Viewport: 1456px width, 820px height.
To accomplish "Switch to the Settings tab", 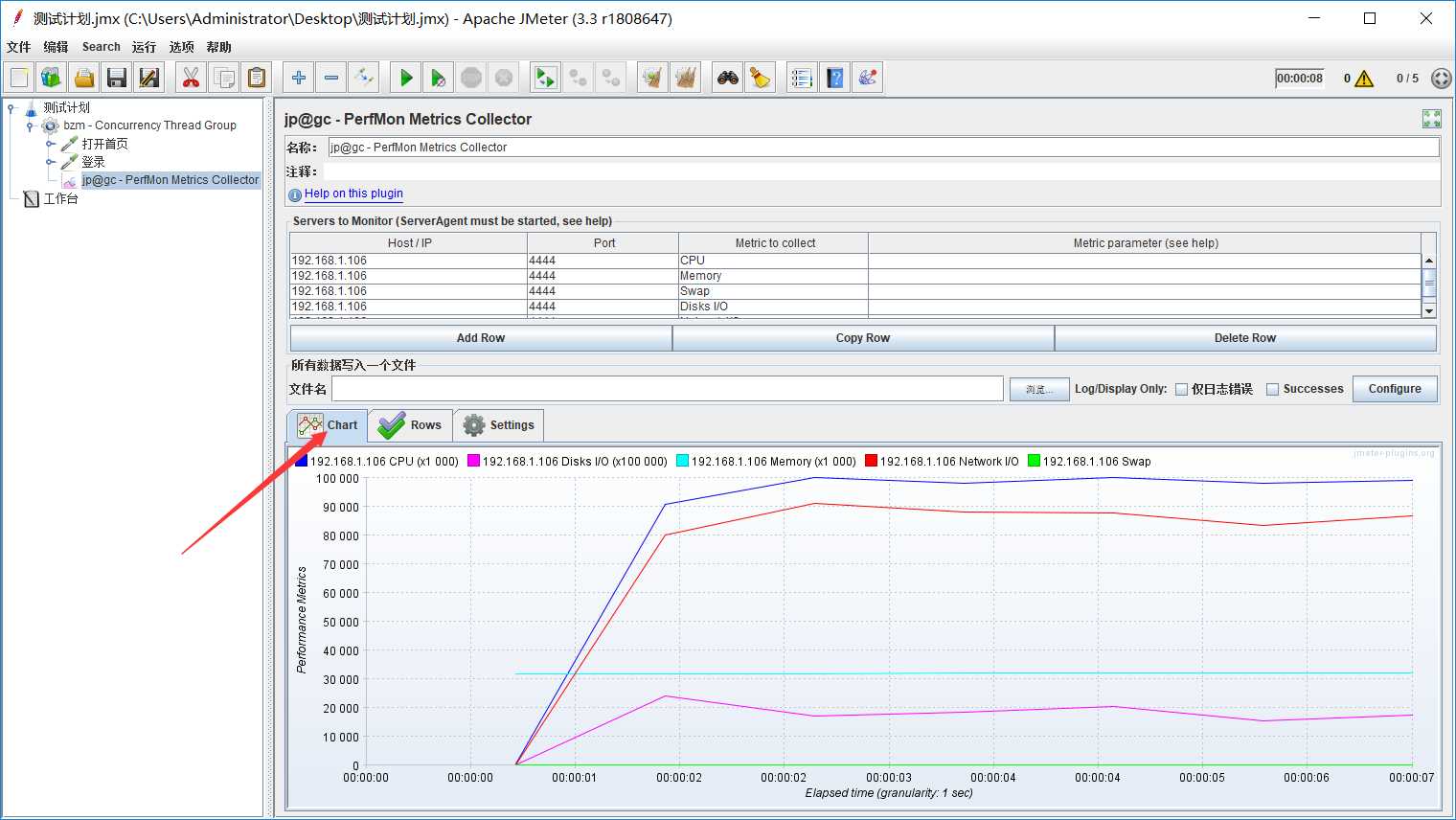I will (498, 425).
